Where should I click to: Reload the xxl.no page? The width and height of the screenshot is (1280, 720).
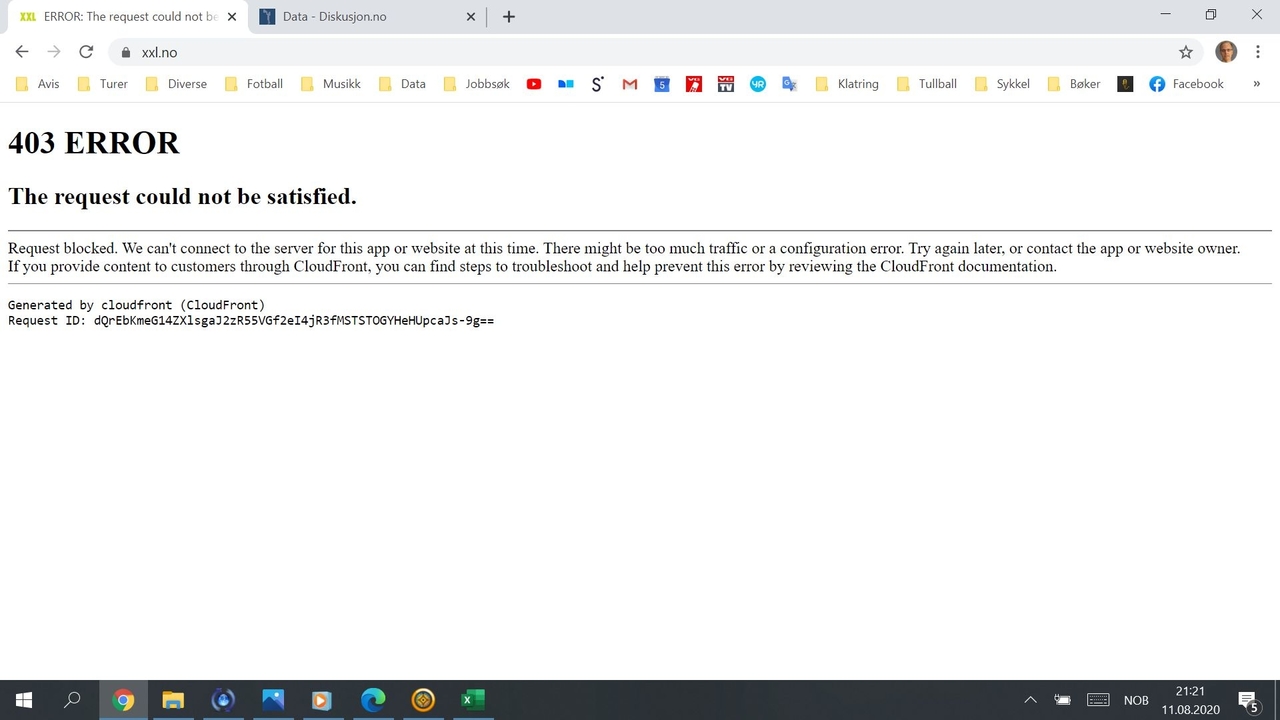pos(86,52)
